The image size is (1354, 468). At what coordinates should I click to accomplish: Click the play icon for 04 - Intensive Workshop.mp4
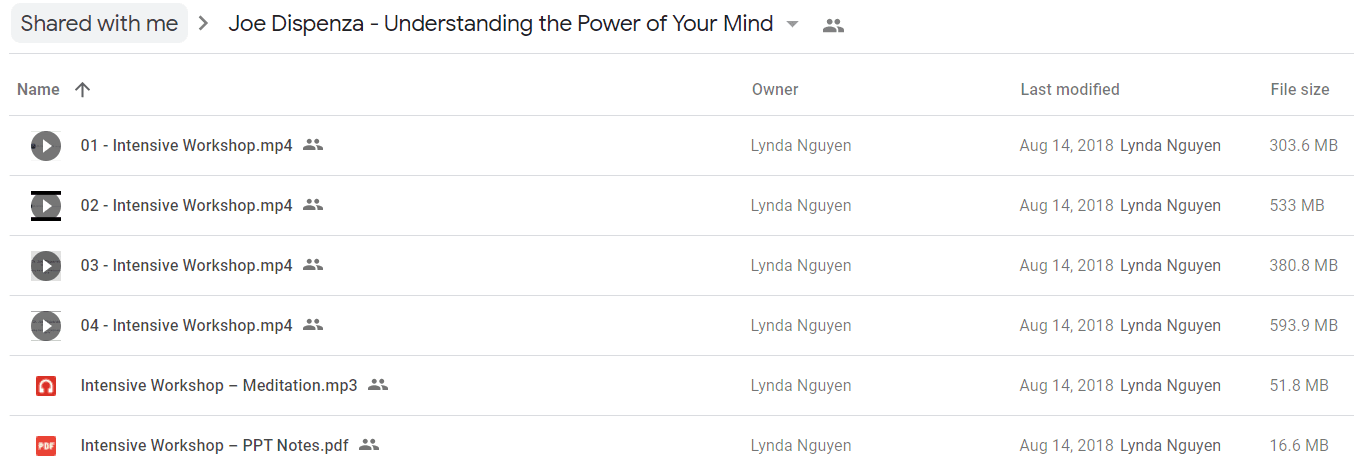point(46,326)
